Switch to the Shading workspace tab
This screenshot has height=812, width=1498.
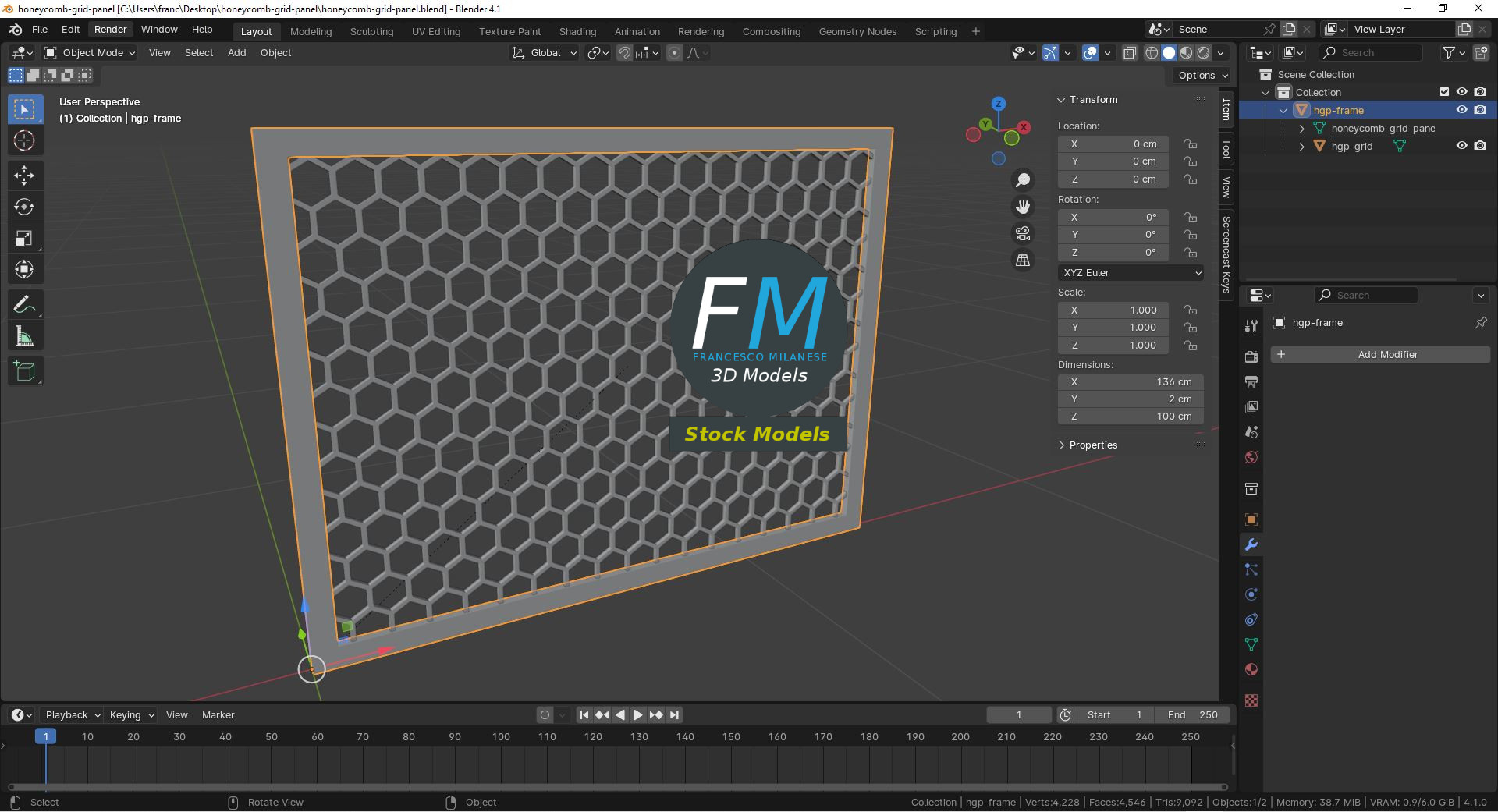pos(577,32)
